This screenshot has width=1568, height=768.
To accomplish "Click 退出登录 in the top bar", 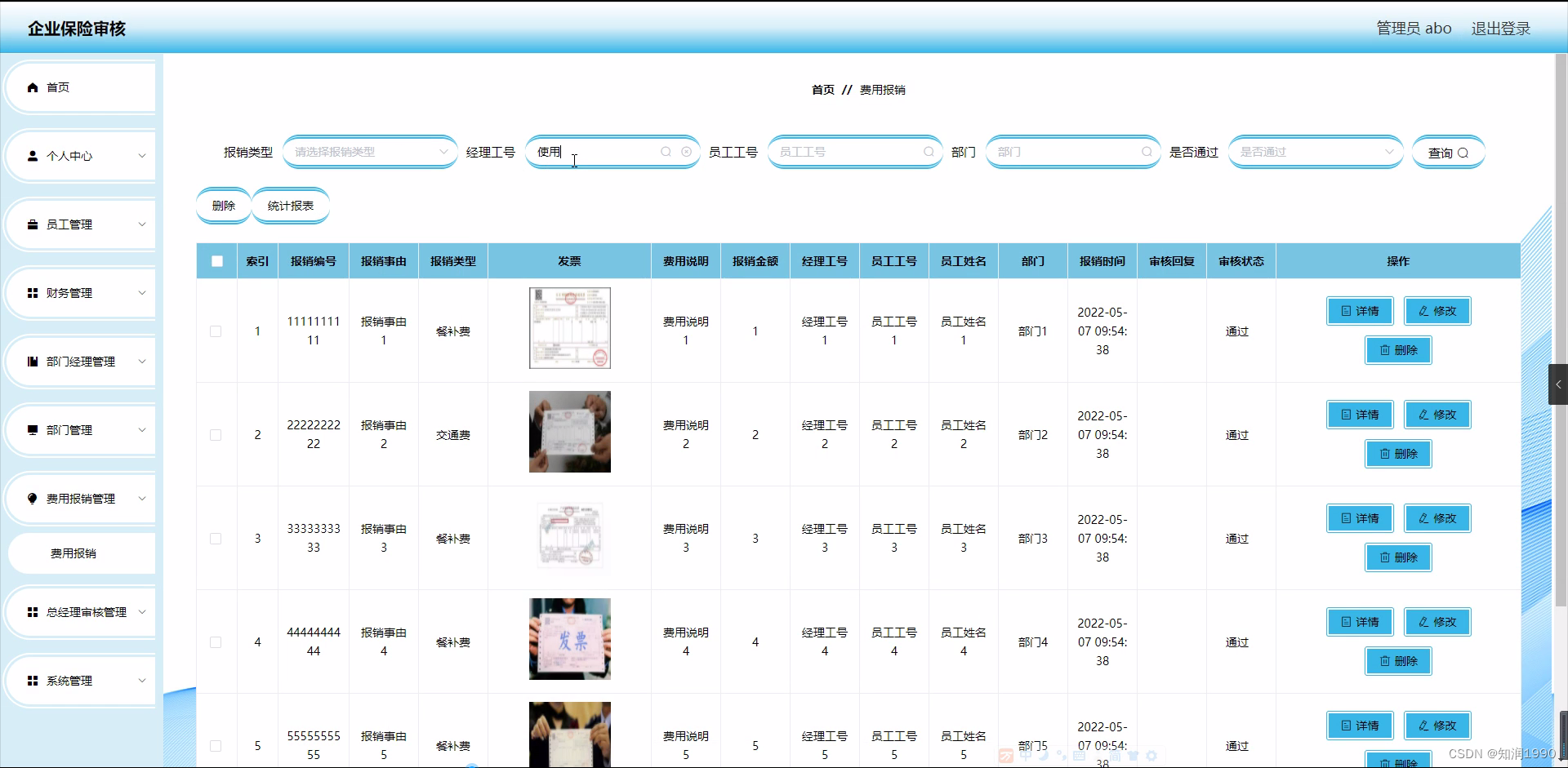I will pyautogui.click(x=1500, y=28).
